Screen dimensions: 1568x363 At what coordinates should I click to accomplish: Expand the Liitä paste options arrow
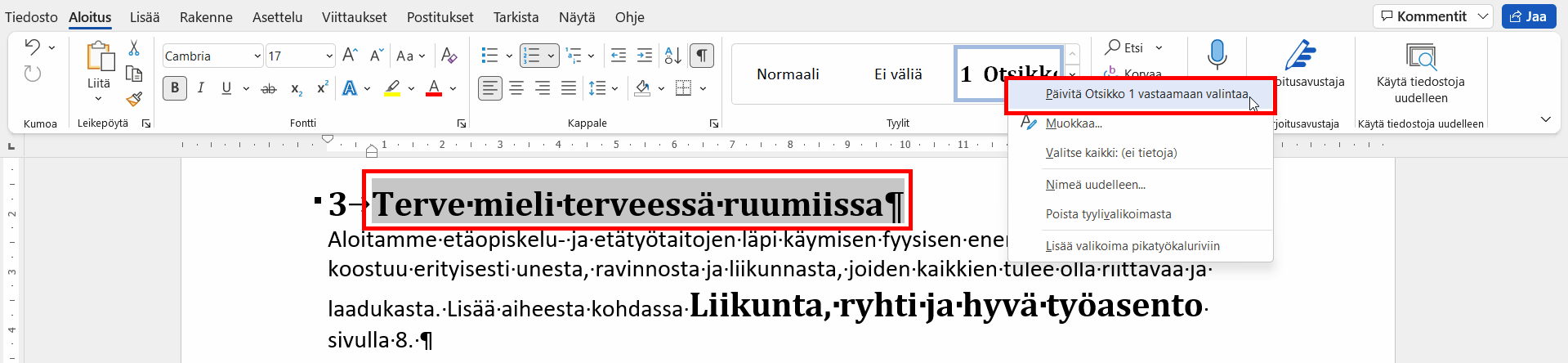pos(99,99)
